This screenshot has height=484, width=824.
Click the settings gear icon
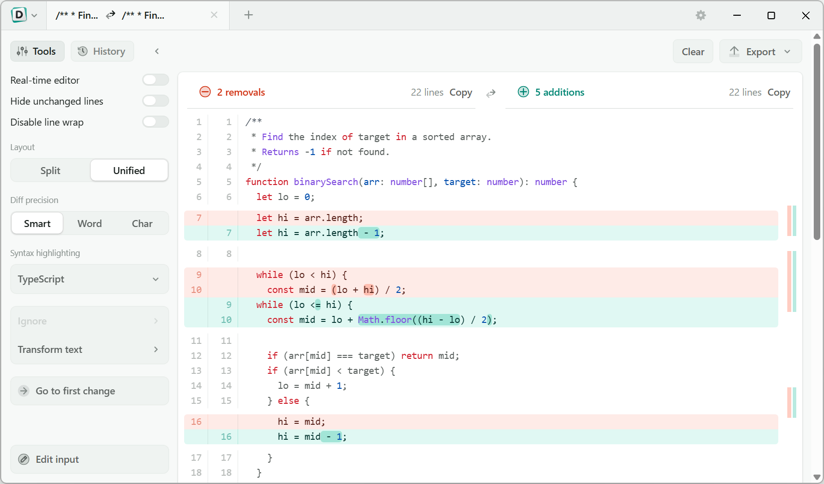[x=701, y=15]
